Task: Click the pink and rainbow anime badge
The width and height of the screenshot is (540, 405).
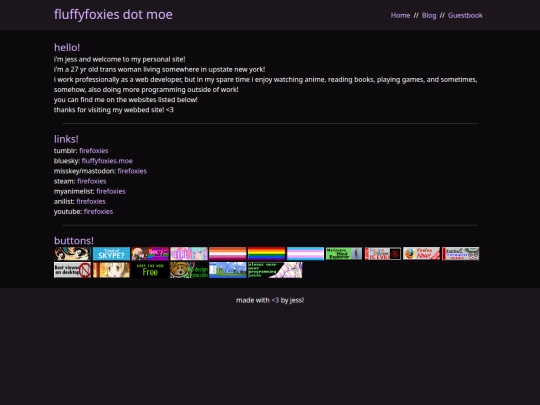Action: [x=150, y=254]
